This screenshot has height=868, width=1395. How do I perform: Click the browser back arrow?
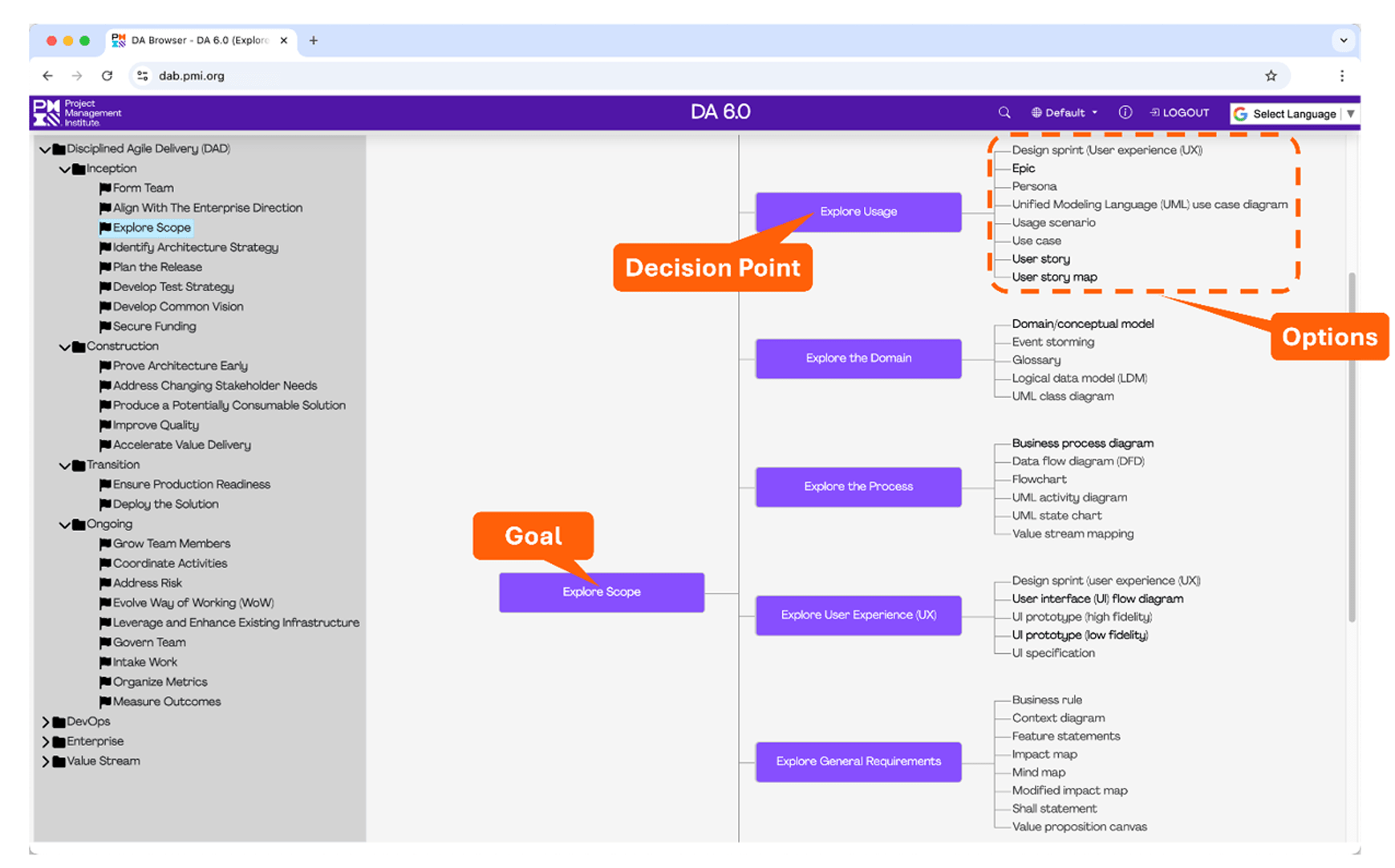click(x=48, y=75)
